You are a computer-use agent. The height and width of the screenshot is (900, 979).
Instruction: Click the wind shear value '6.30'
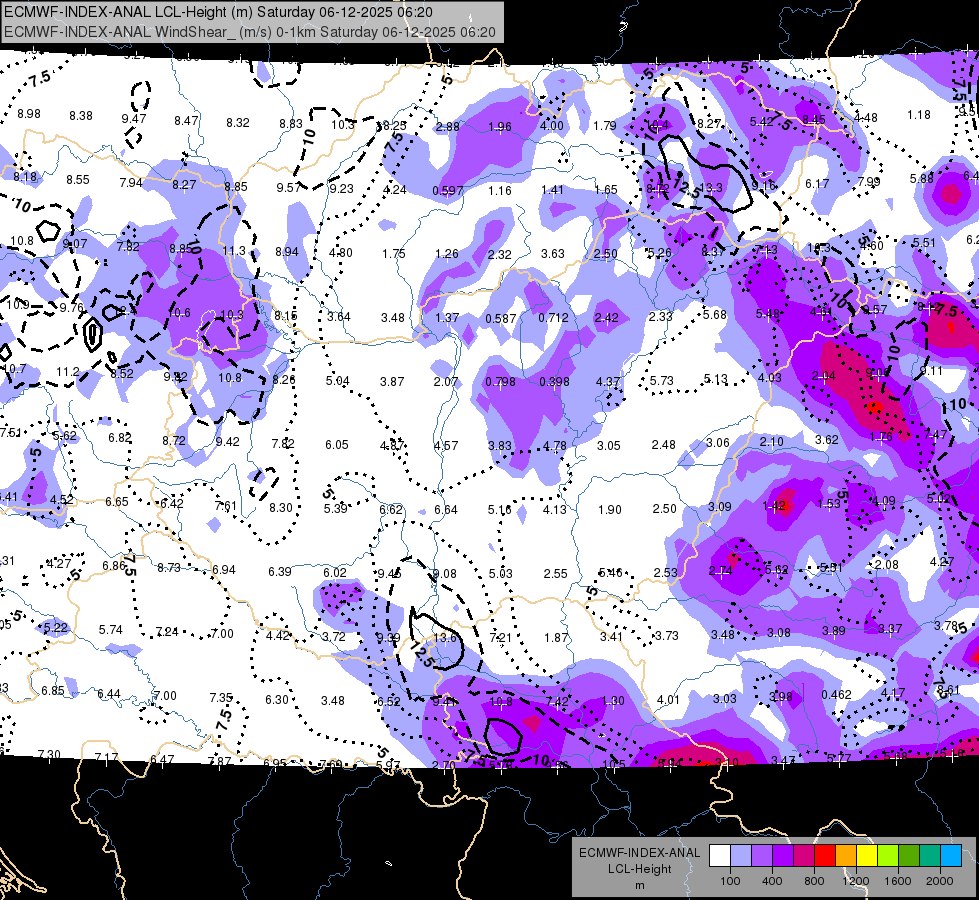pyautogui.click(x=277, y=700)
